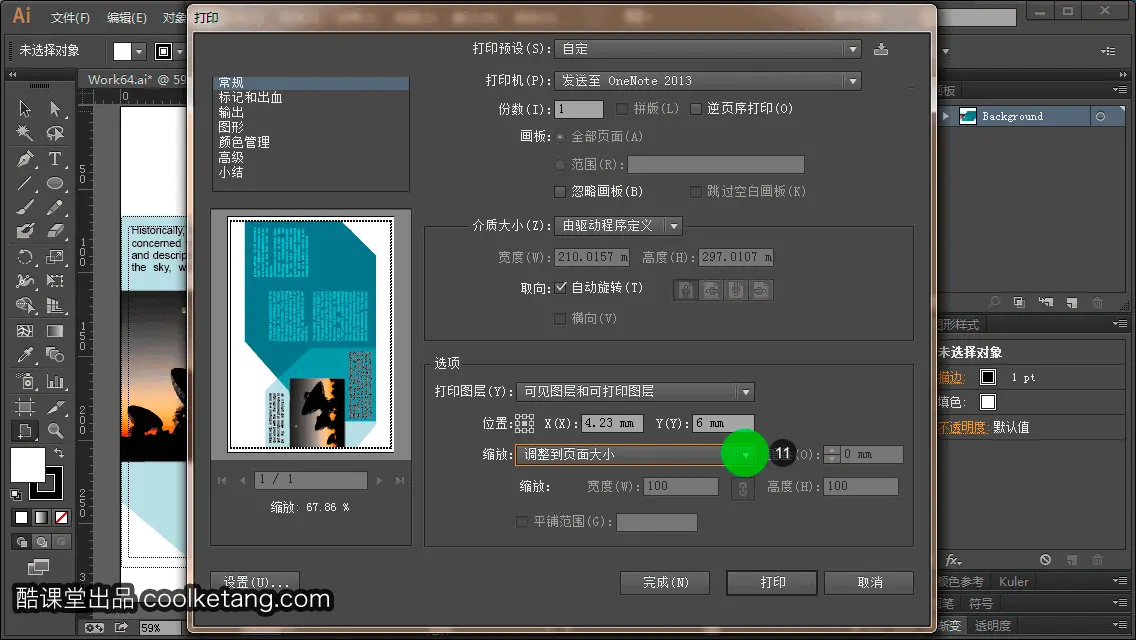Select the Artboard tool
The height and width of the screenshot is (640, 1136).
pyautogui.click(x=25, y=407)
